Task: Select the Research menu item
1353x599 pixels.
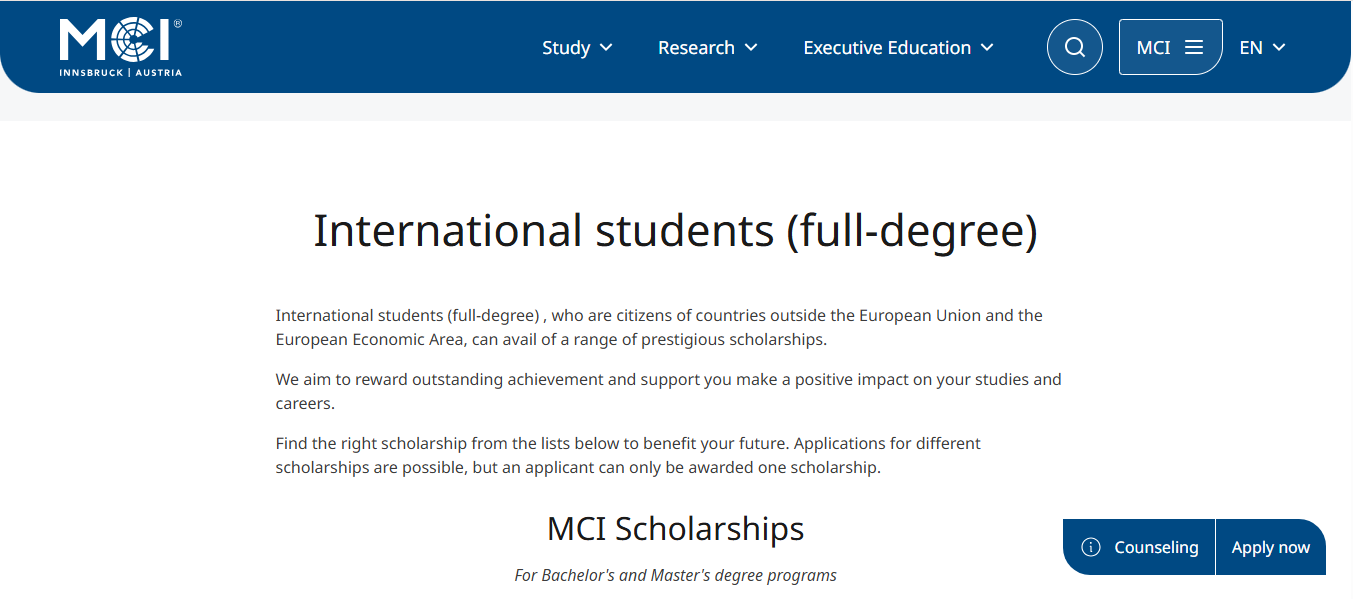Action: [696, 47]
